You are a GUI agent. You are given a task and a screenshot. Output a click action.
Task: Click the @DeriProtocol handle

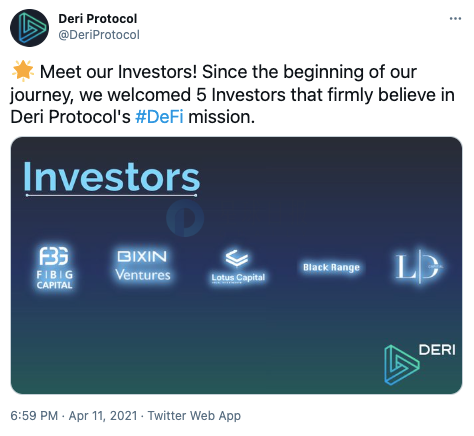click(99, 35)
